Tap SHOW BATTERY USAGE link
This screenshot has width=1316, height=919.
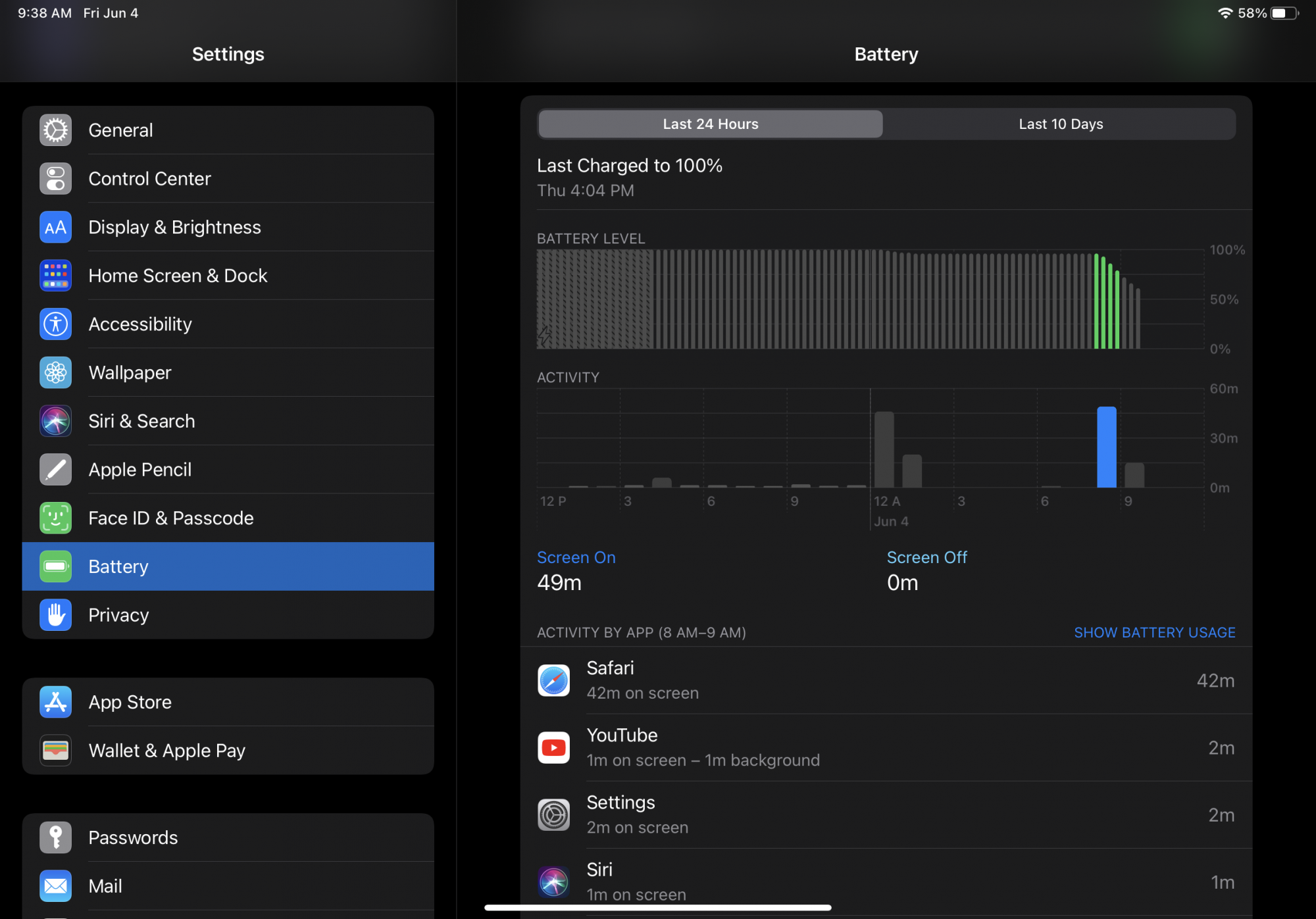pos(1154,633)
